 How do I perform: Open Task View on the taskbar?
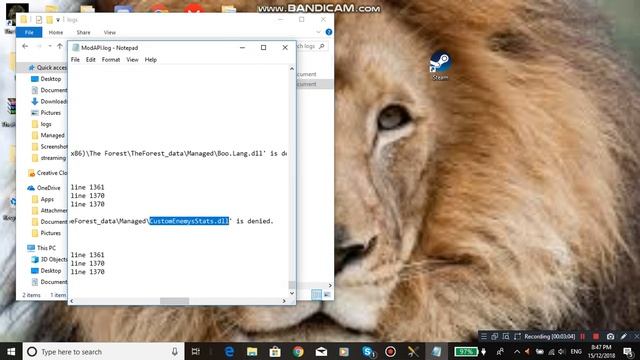(x=196, y=351)
